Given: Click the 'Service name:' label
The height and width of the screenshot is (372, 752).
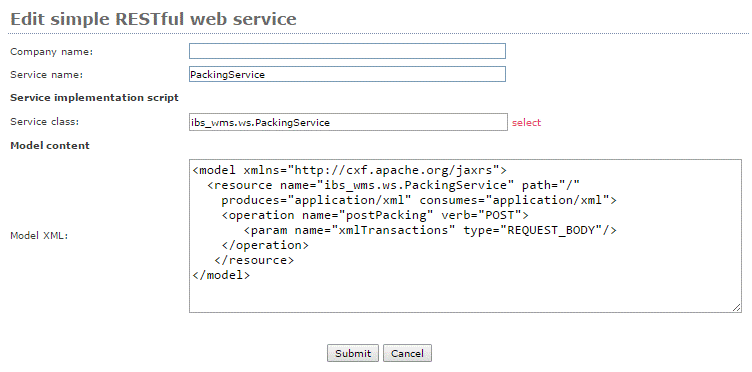Looking at the screenshot, I should tap(47, 75).
